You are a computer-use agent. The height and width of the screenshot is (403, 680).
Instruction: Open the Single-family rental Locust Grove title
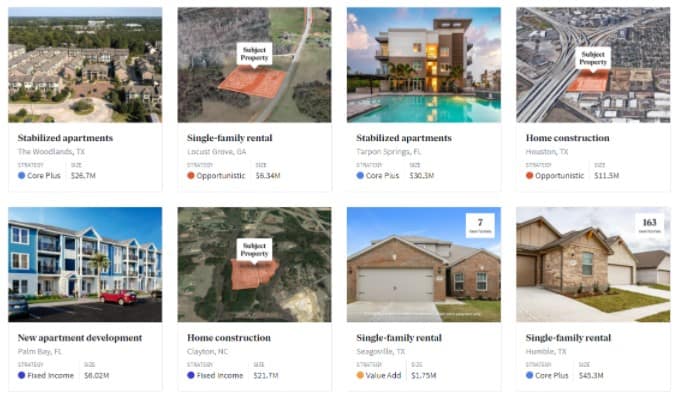229,138
